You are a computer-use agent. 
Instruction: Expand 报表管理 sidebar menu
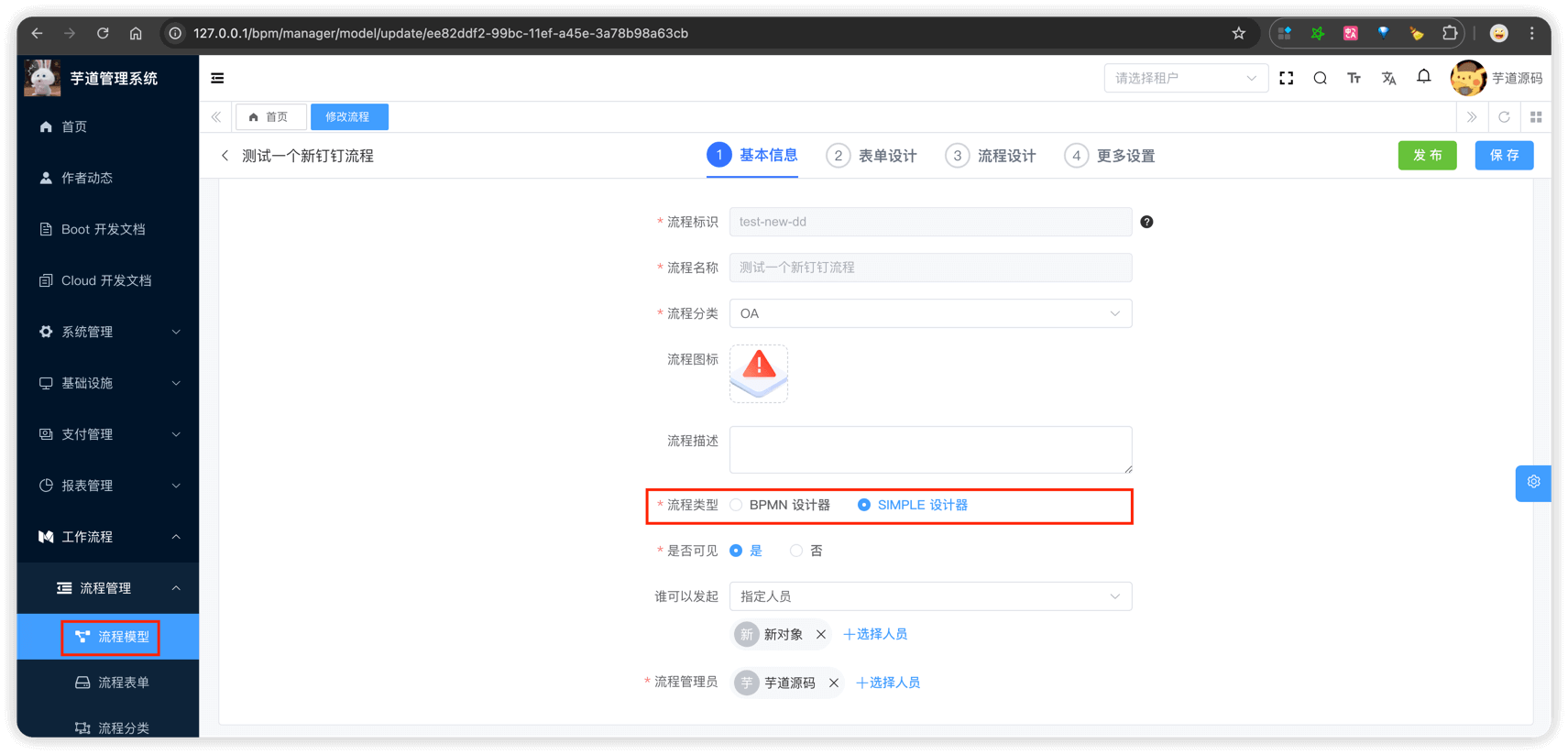108,486
